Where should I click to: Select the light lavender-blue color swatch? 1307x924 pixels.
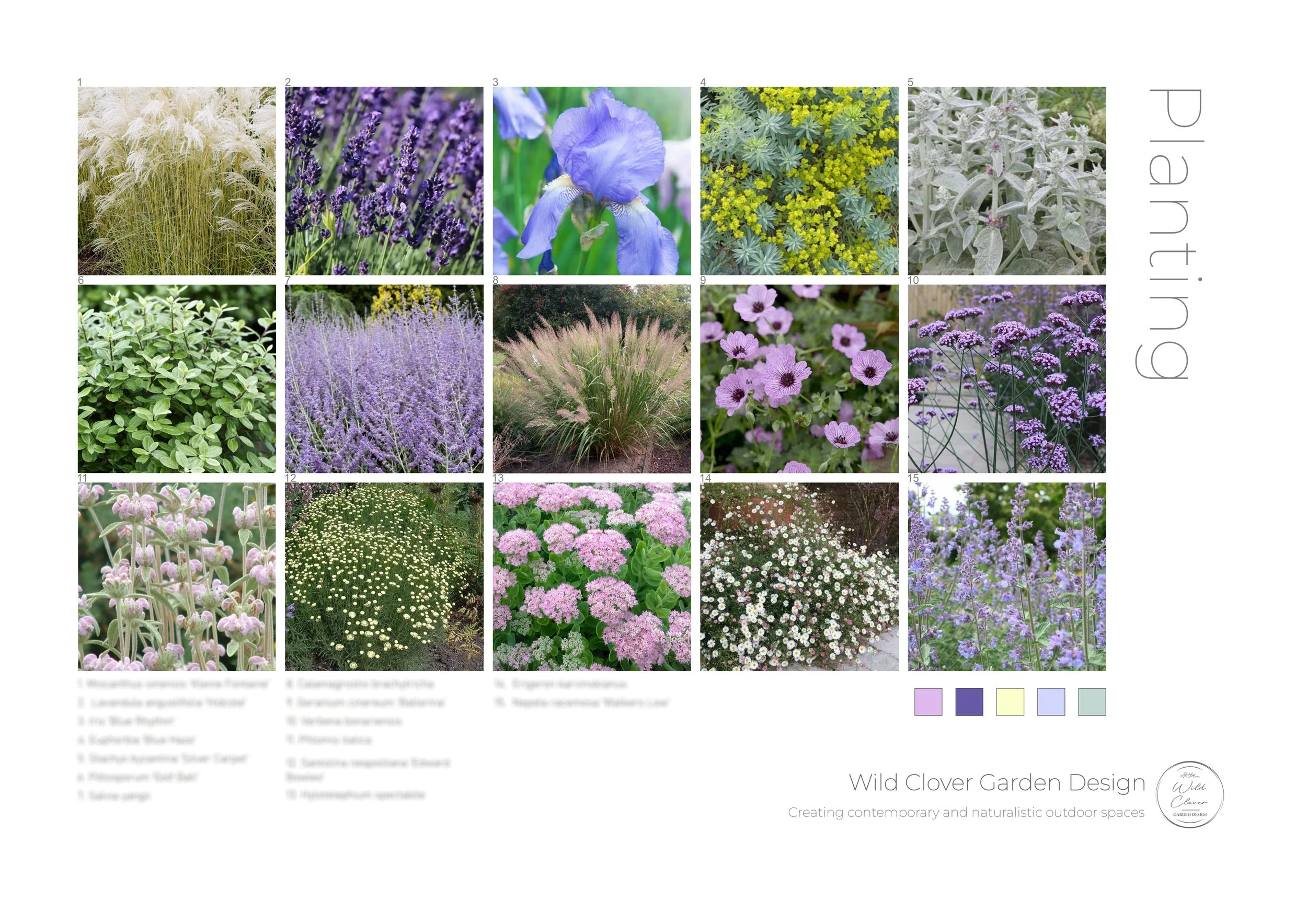[1051, 701]
